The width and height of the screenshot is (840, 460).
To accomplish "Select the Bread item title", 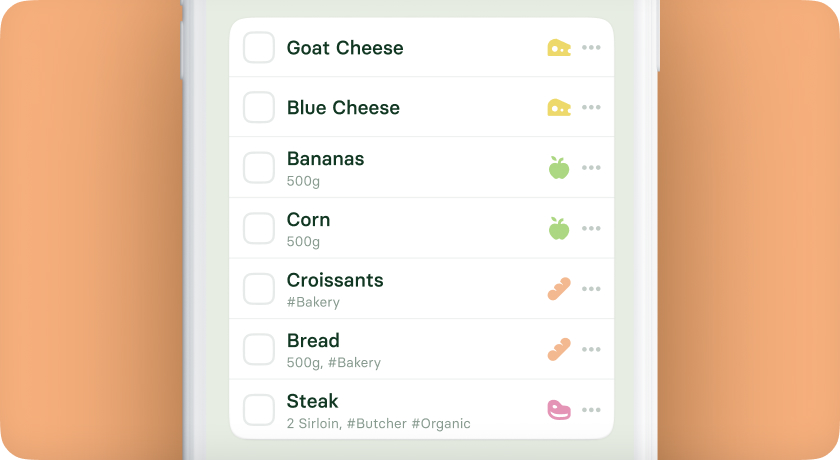I will pyautogui.click(x=313, y=341).
